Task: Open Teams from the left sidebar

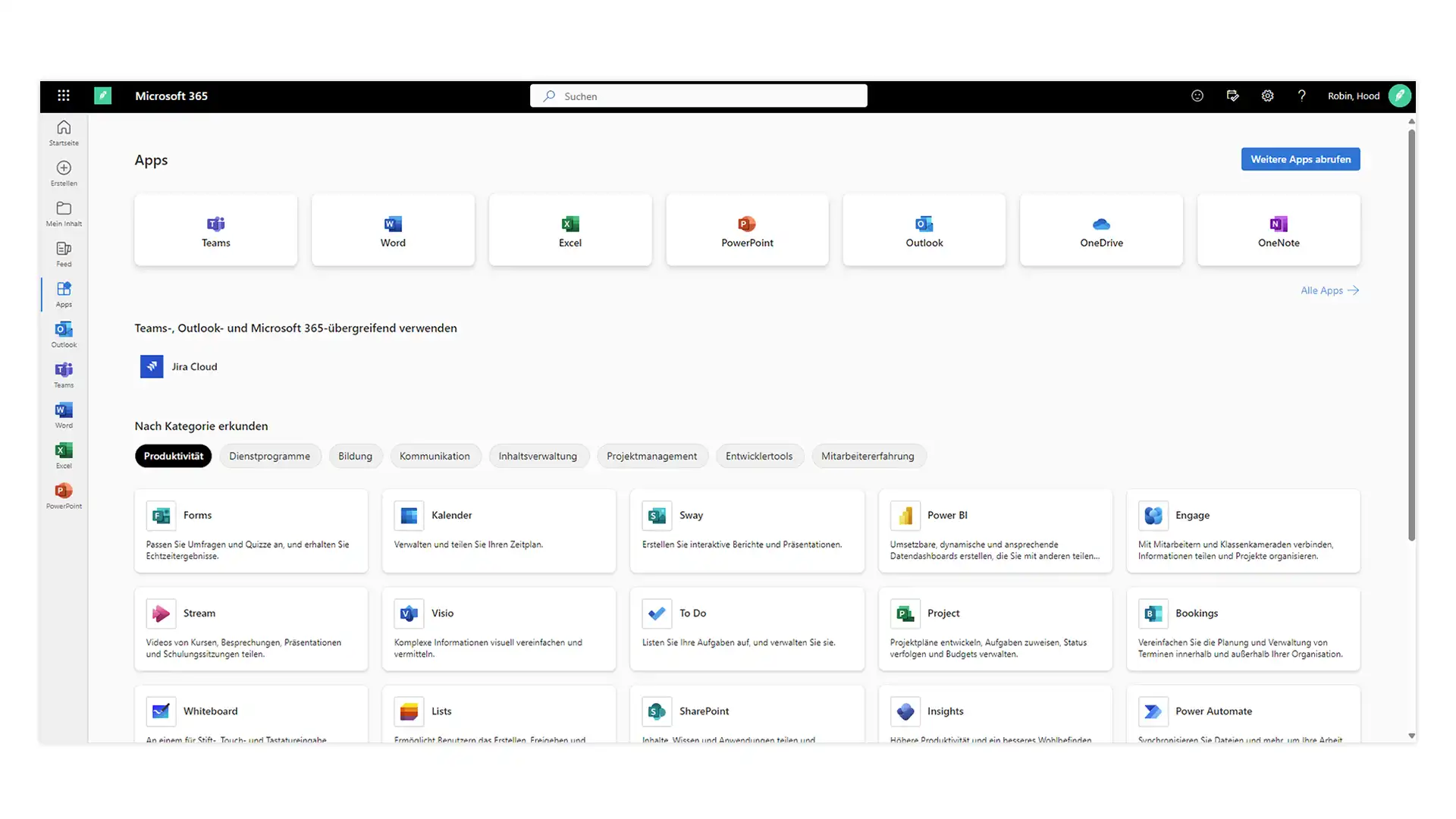Action: click(x=64, y=375)
